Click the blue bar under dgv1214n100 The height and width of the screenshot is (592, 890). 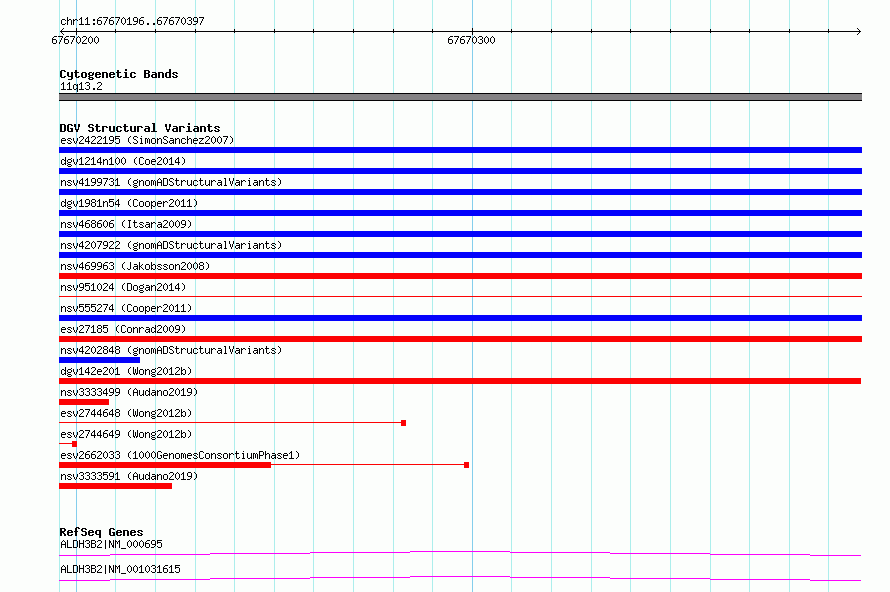pos(460,171)
